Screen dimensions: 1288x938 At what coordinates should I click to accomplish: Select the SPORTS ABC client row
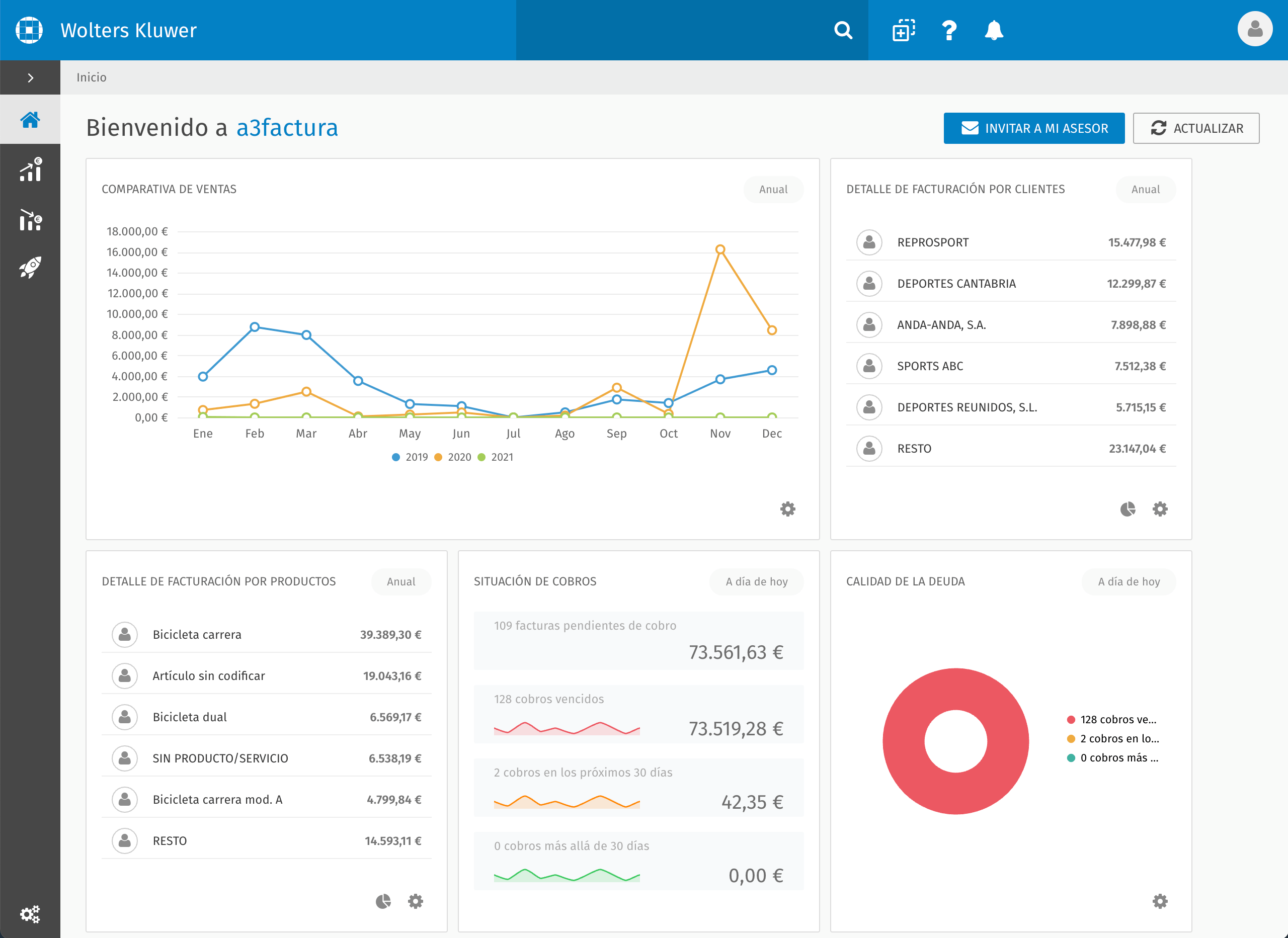tap(1011, 366)
